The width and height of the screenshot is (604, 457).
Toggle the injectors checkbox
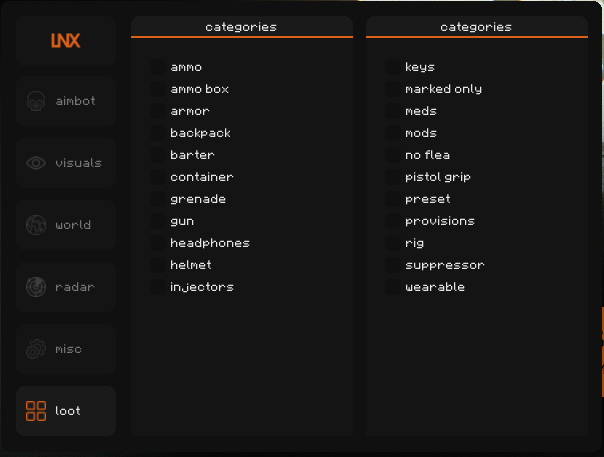(157, 287)
